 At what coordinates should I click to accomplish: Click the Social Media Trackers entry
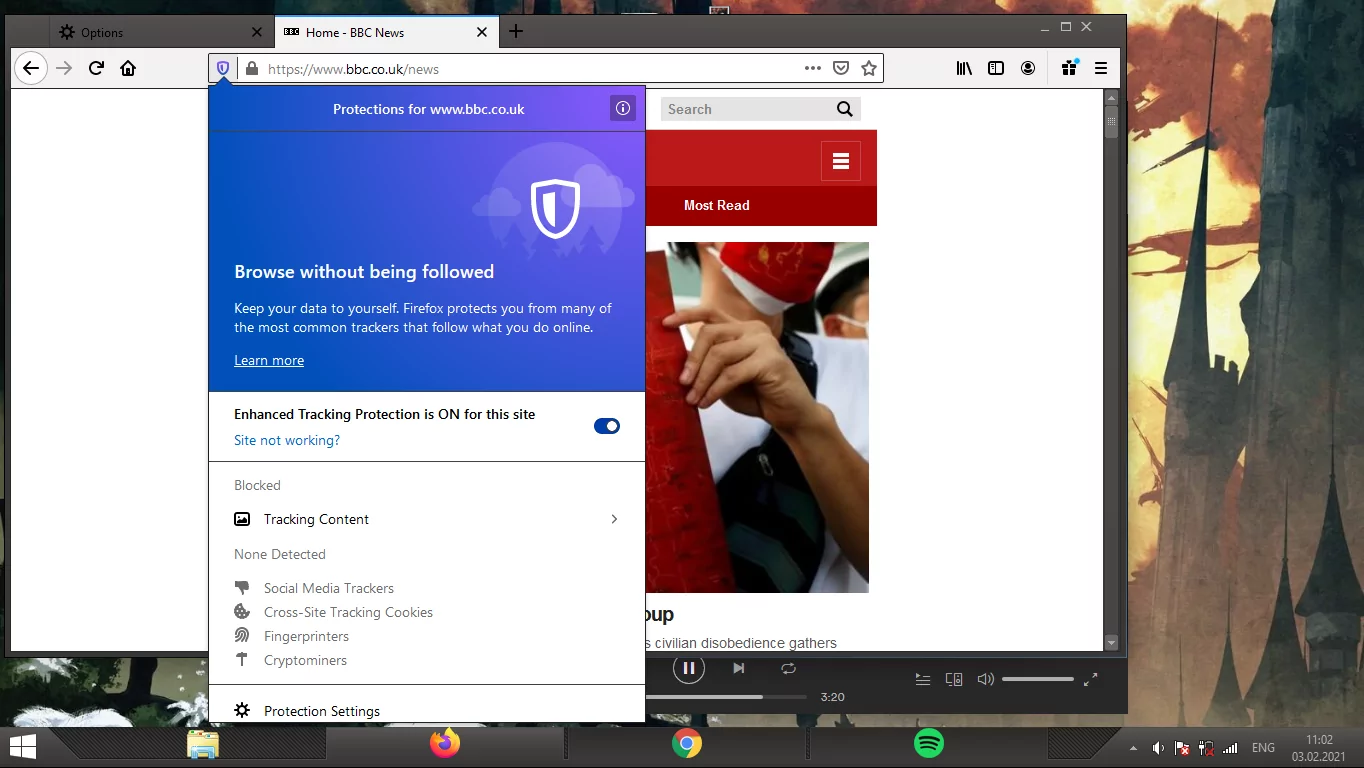[x=328, y=588]
